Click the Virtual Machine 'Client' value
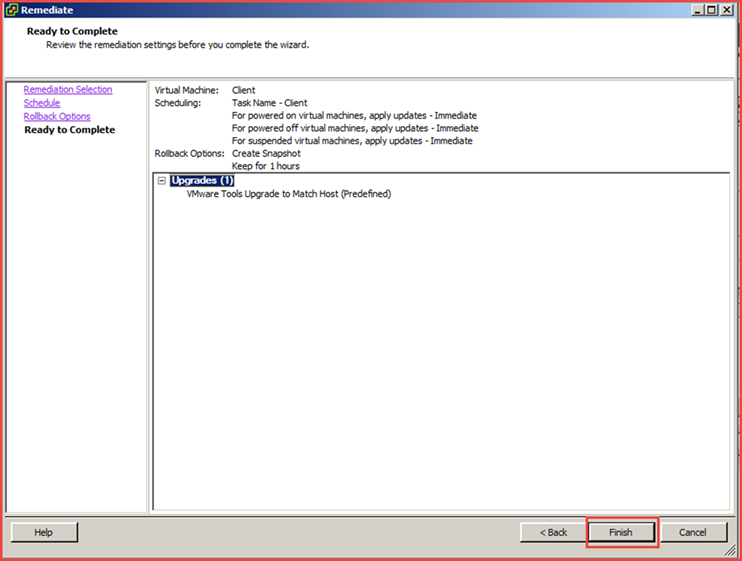 243,90
